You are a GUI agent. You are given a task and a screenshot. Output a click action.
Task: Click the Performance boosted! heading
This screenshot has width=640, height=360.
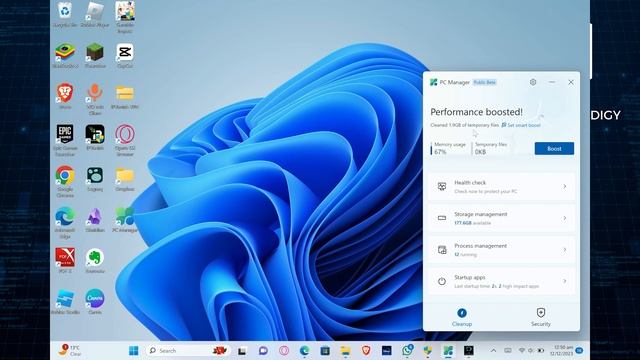tap(476, 112)
